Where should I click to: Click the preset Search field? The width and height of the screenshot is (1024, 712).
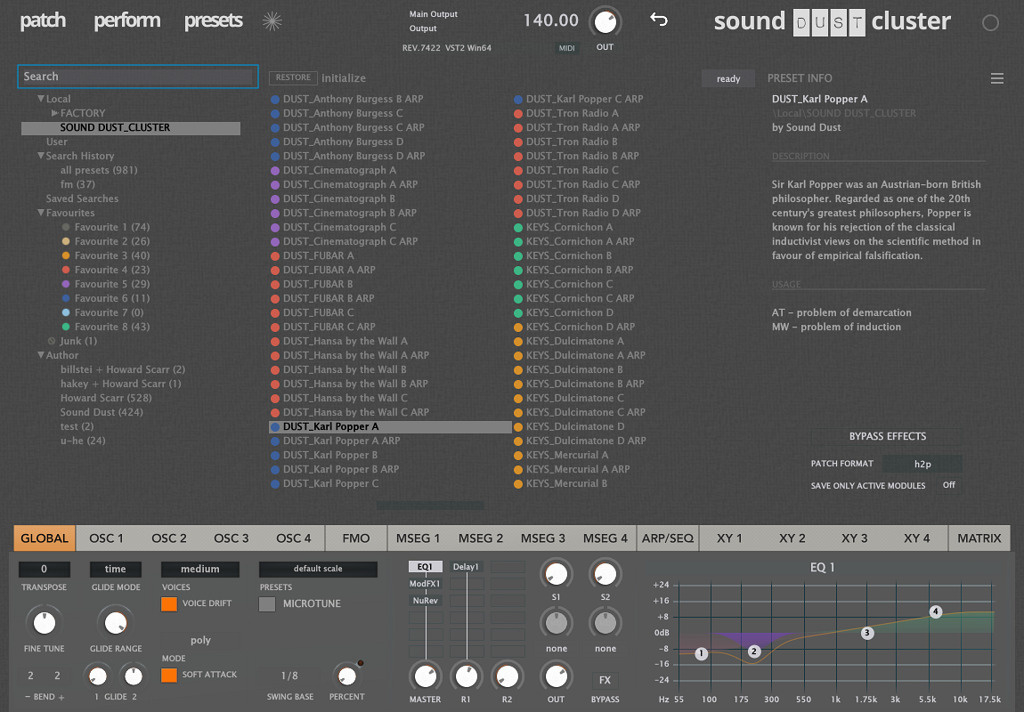coord(138,76)
